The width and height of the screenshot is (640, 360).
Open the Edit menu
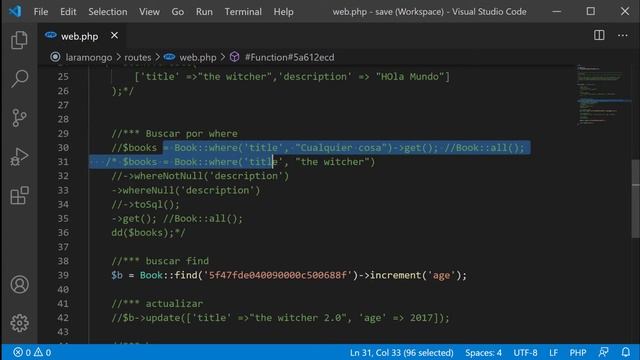(68, 11)
